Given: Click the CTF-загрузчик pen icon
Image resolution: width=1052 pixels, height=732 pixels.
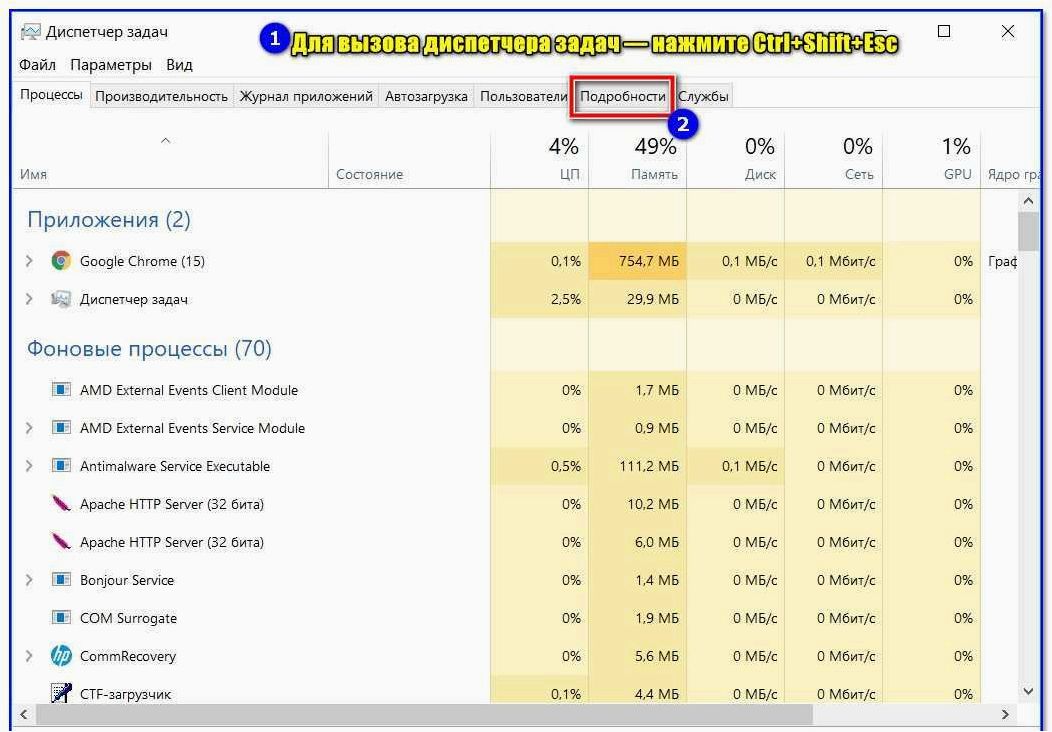Looking at the screenshot, I should [61, 693].
